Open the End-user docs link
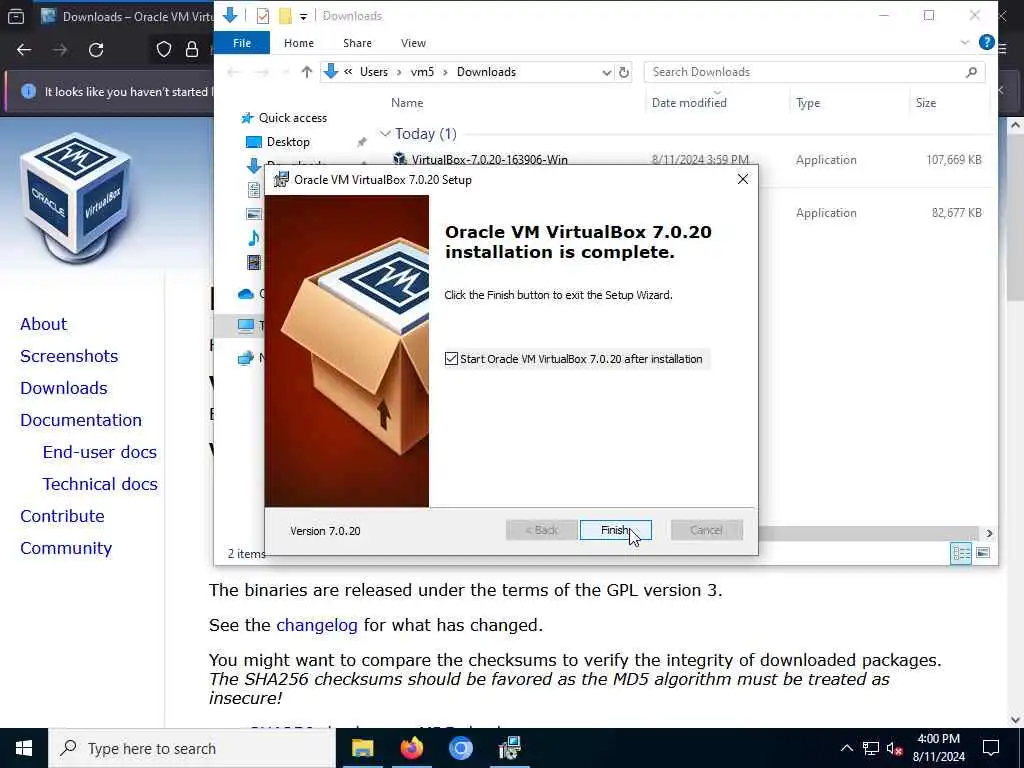This screenshot has height=768, width=1024. (x=100, y=452)
